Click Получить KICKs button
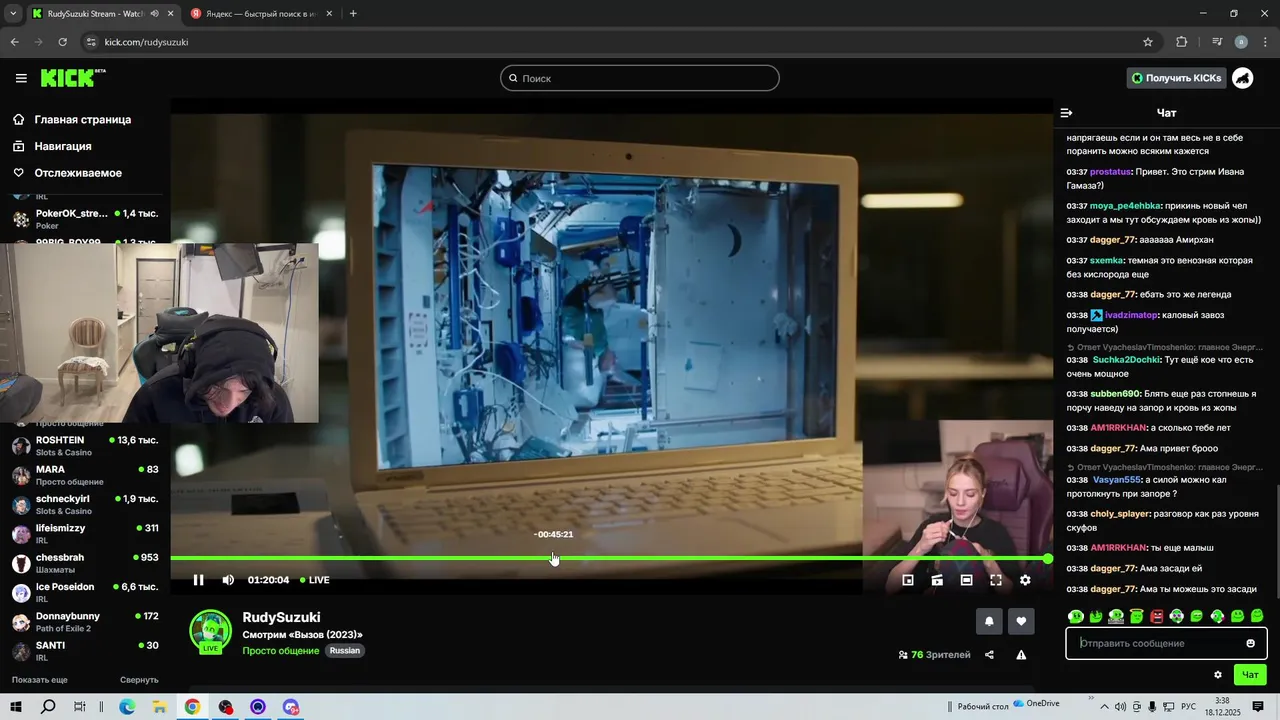 1175,78
